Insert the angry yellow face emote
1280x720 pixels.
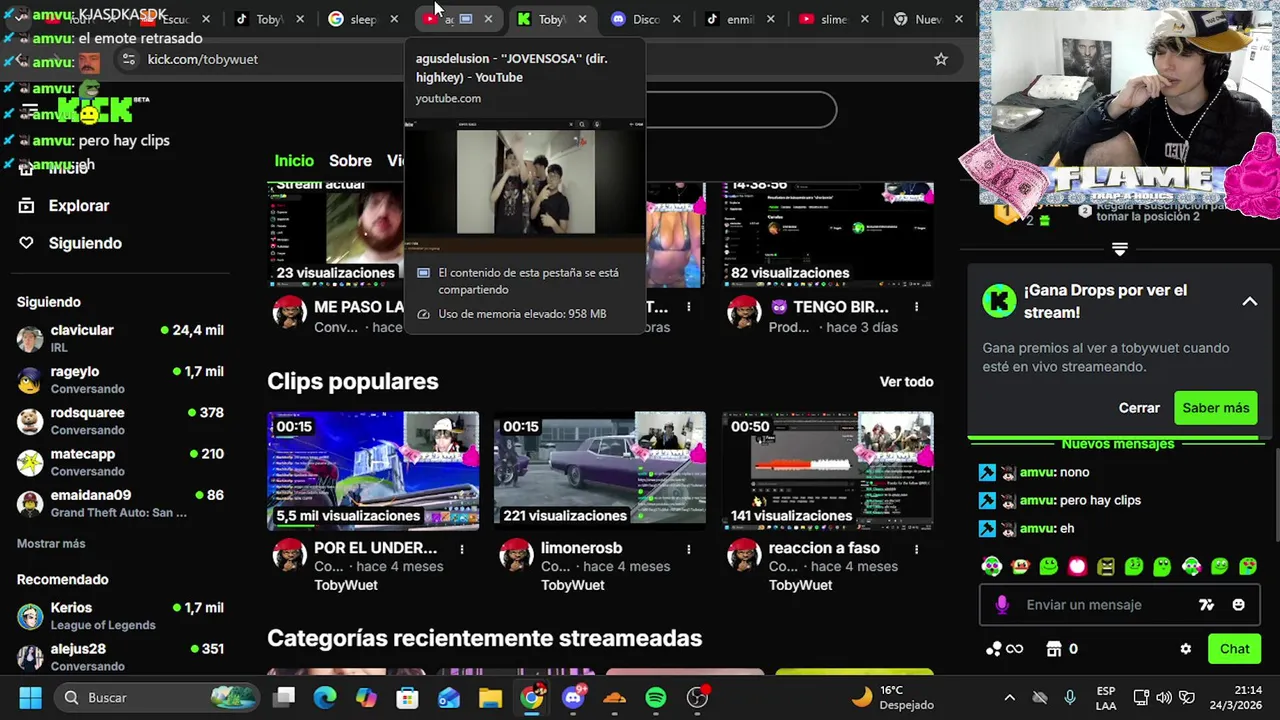1105,567
